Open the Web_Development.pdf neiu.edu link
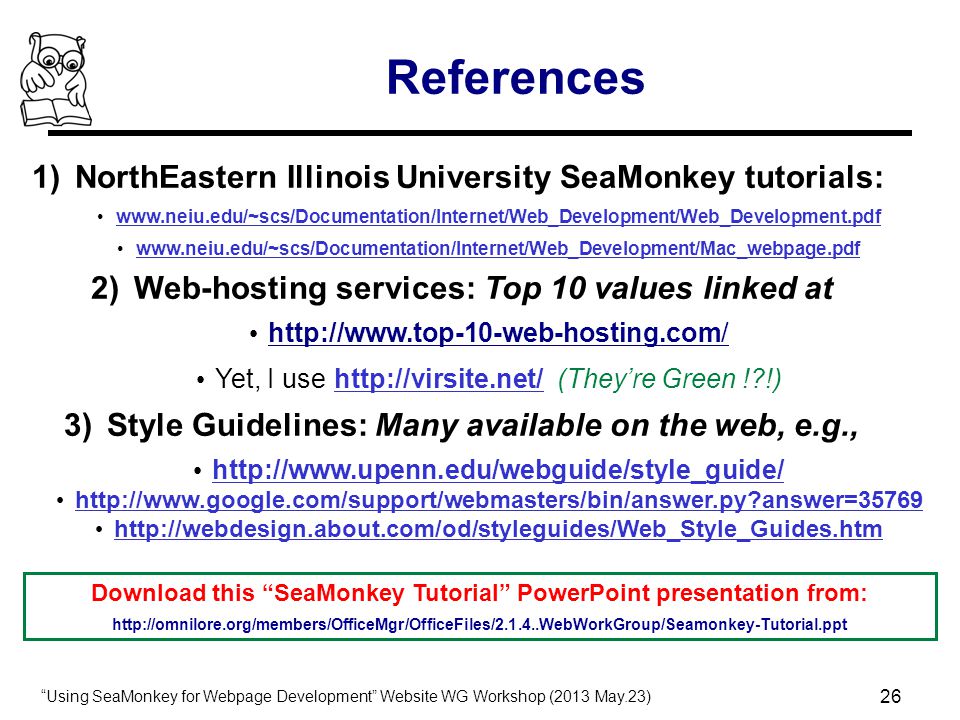Screen dimensions: 960x720 (498, 216)
